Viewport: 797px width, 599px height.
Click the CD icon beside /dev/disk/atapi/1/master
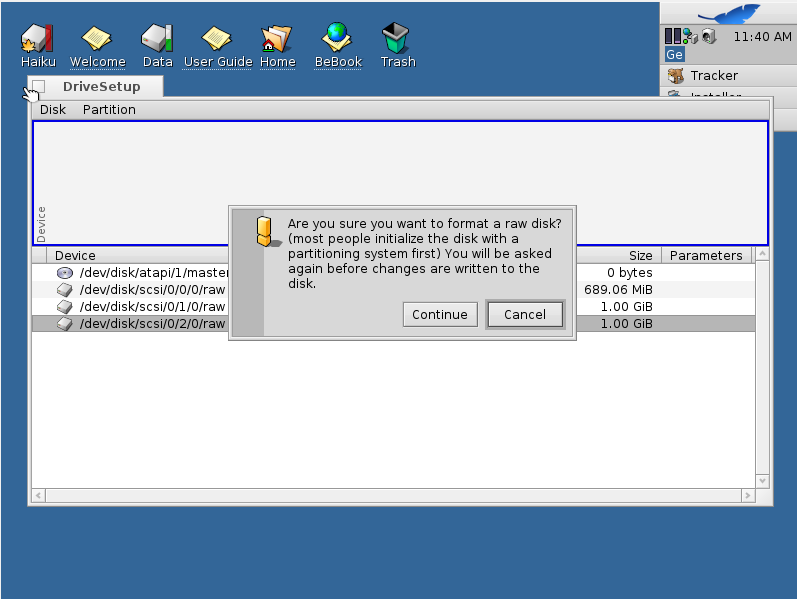(x=65, y=273)
